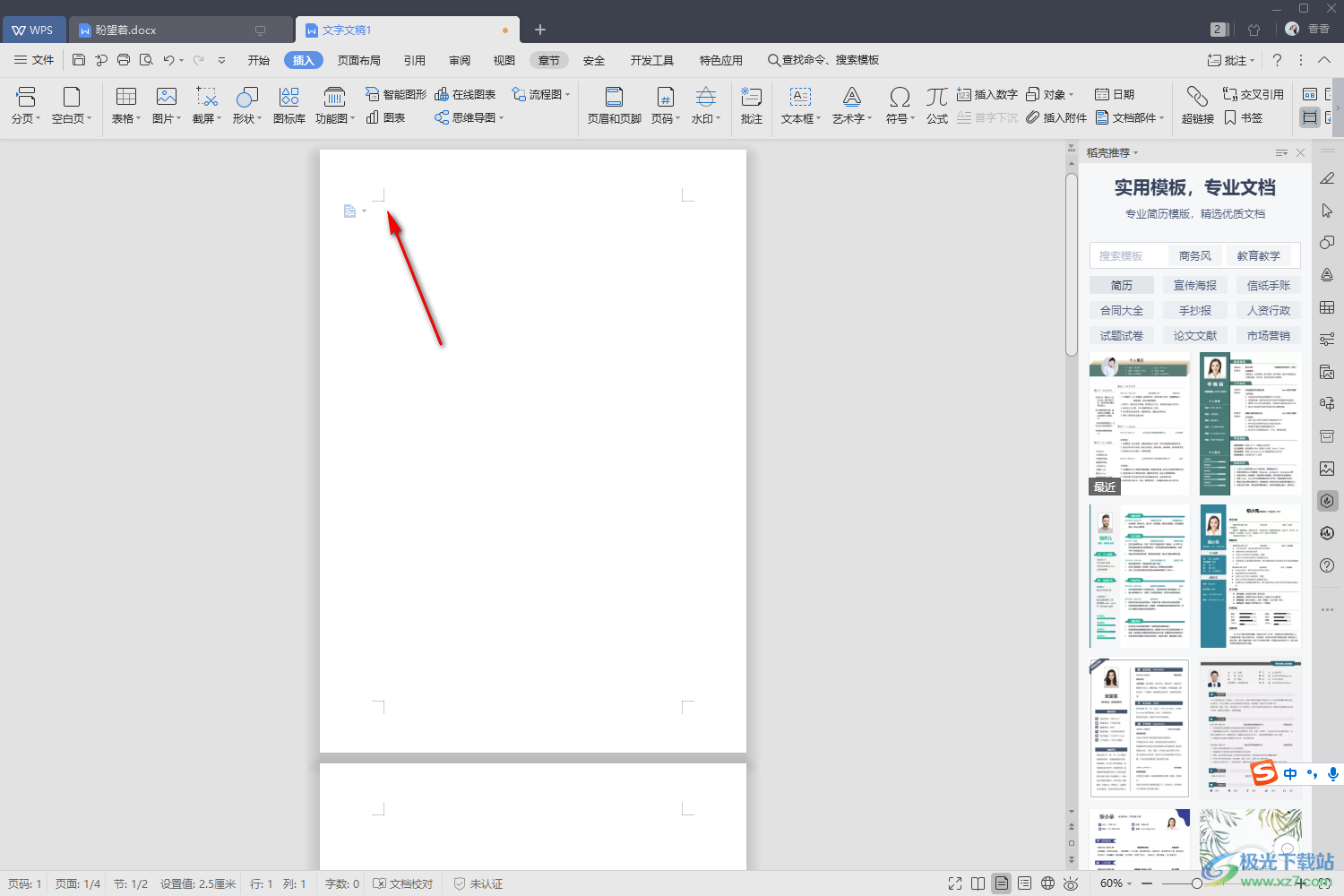This screenshot has height=896, width=1344.
Task: Insert a cross reference (交叉引用)
Action: coord(1254,94)
